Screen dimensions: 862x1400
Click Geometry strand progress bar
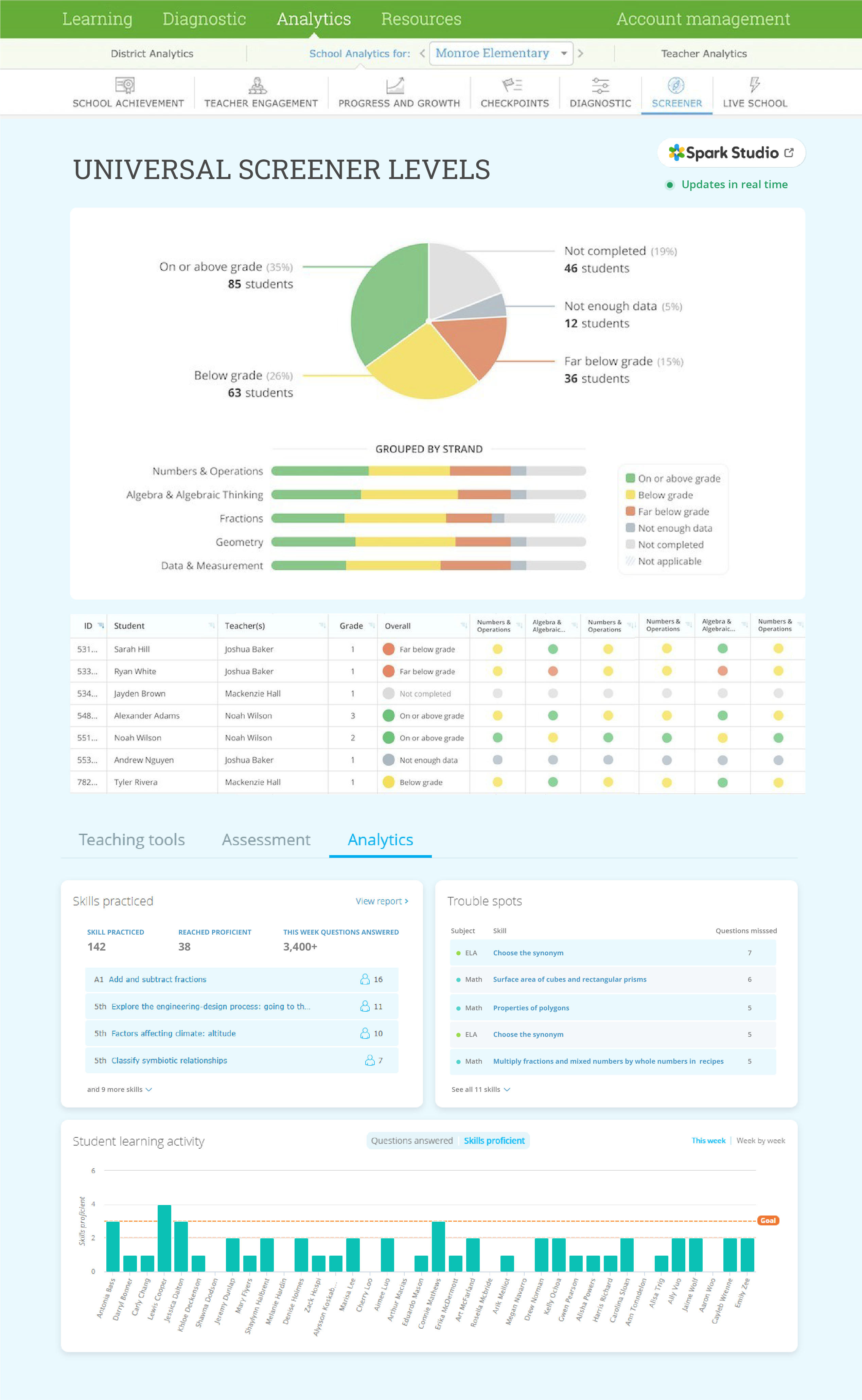428,542
